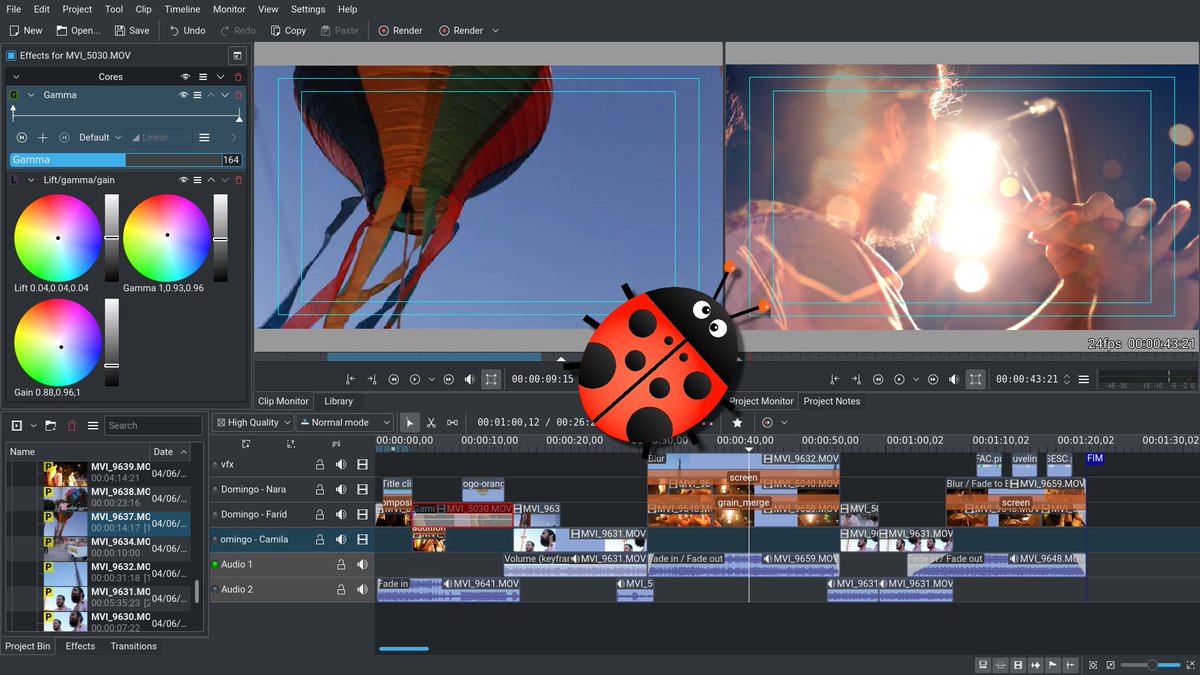The height and width of the screenshot is (675, 1200).
Task: Click the split compare icon beside the effects title
Action: tap(237, 56)
